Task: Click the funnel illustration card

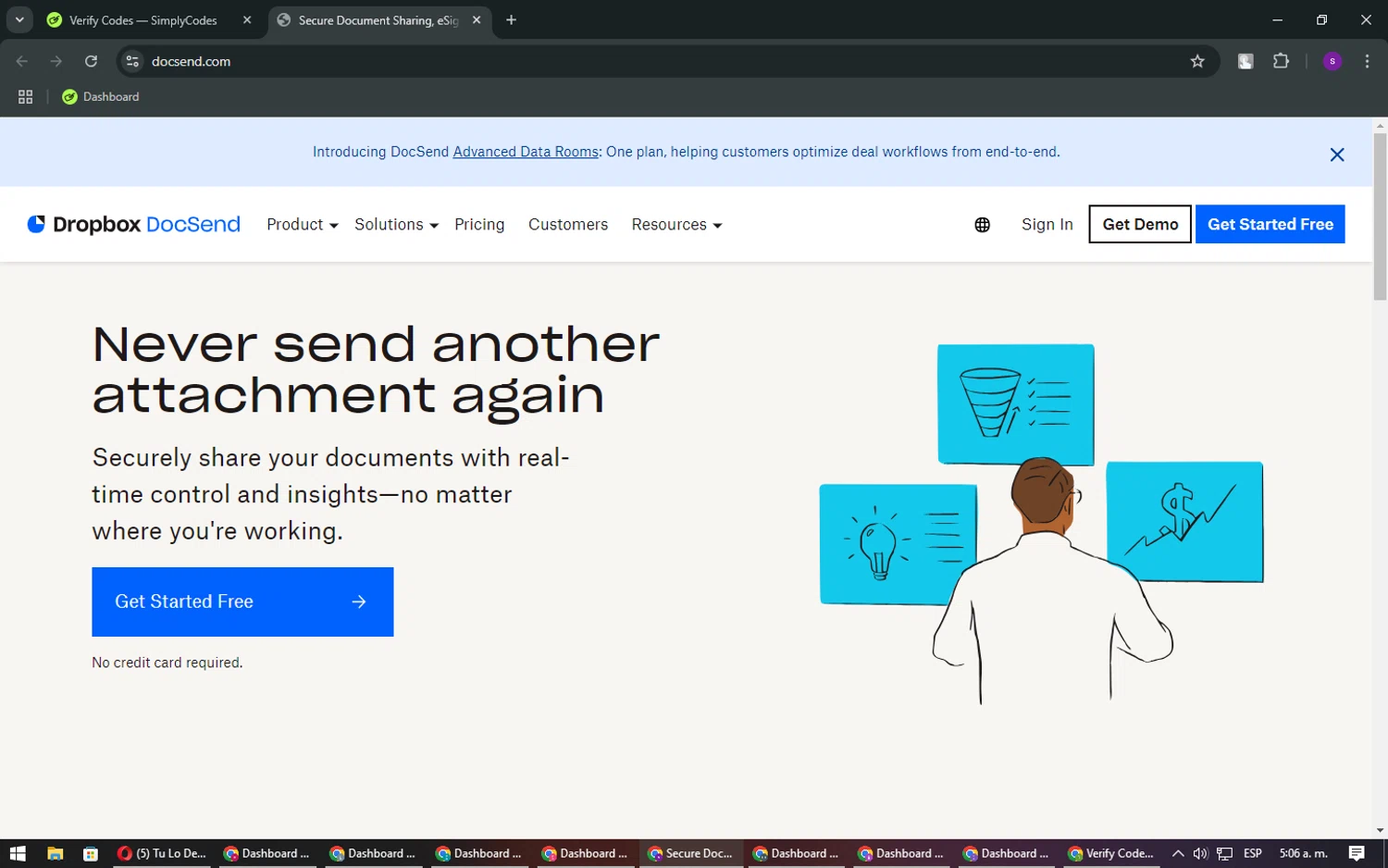Action: tap(1015, 403)
